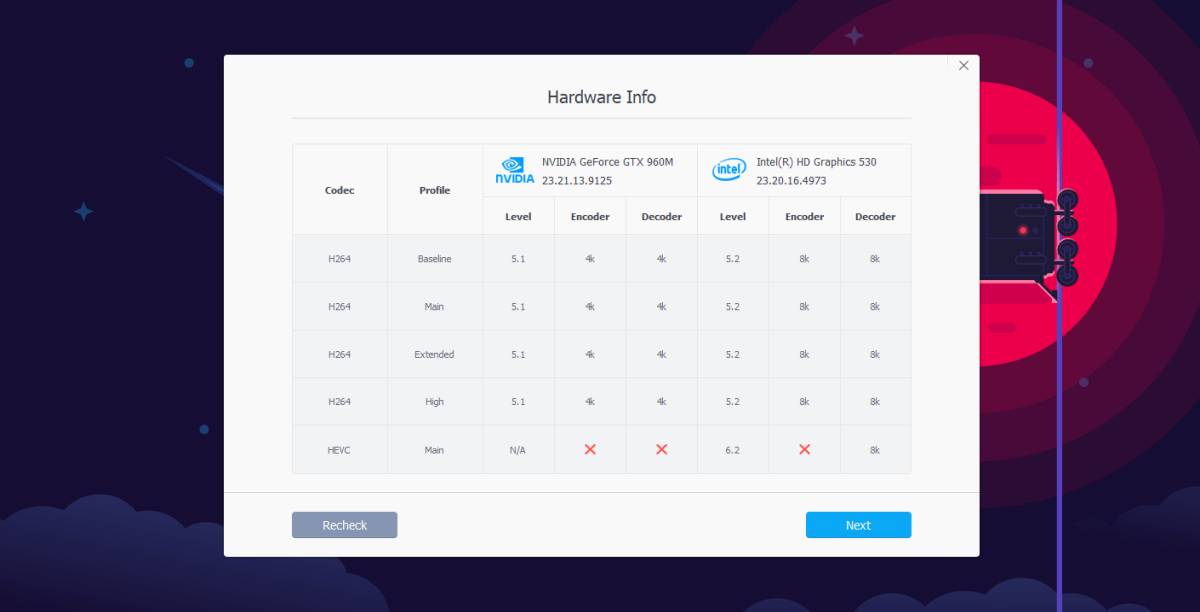Select Intel level 5.2 in High row

pyautogui.click(x=733, y=402)
